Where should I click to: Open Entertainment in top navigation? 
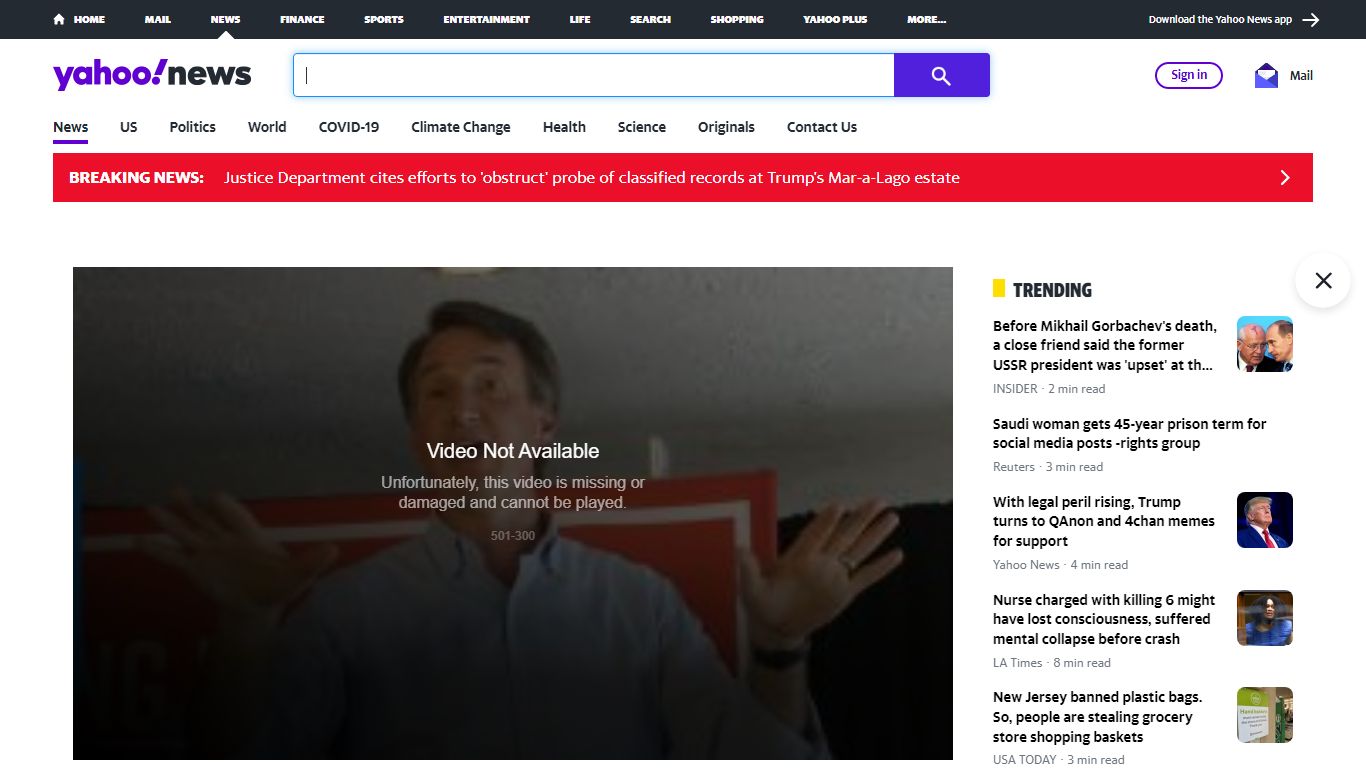click(487, 19)
